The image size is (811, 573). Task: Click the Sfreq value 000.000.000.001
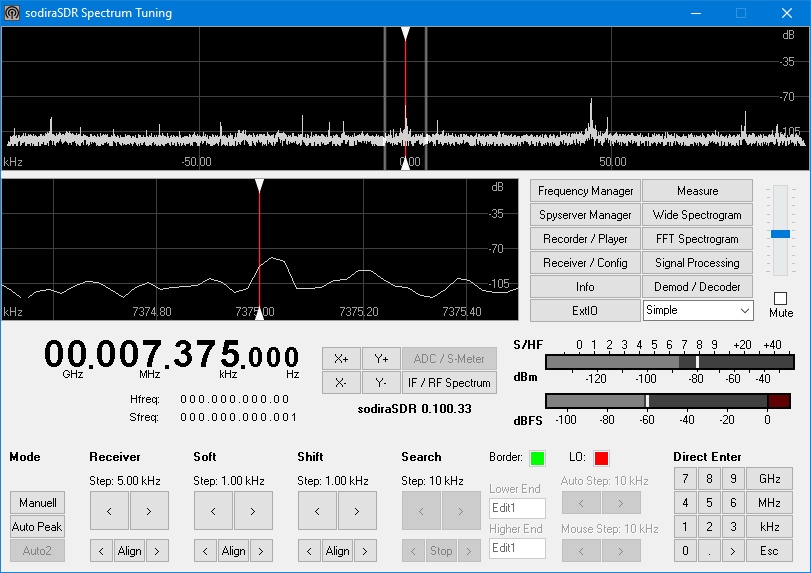[238, 417]
